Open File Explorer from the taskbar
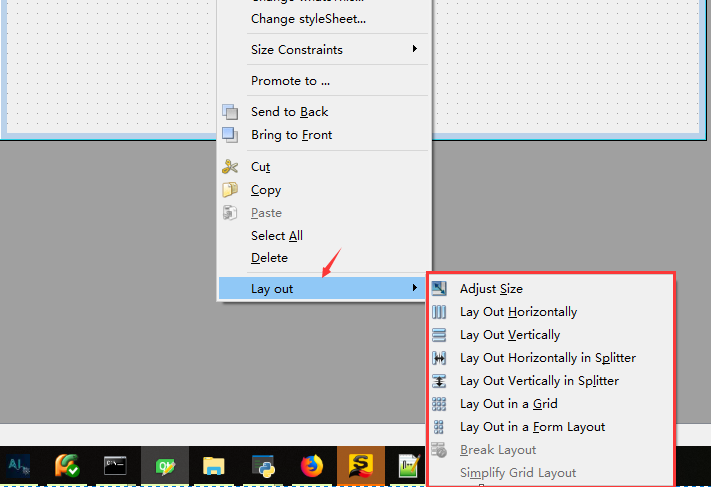Viewport: 711px width, 487px height. (213, 466)
